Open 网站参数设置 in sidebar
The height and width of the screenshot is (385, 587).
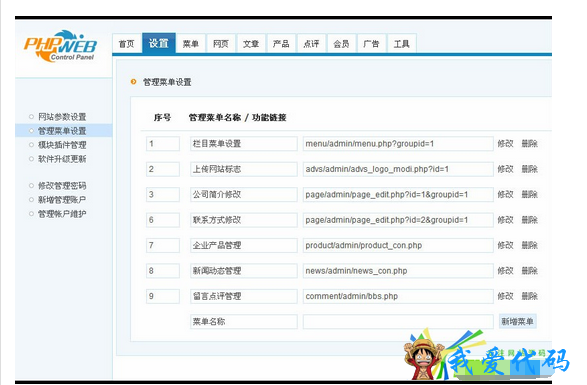62,117
